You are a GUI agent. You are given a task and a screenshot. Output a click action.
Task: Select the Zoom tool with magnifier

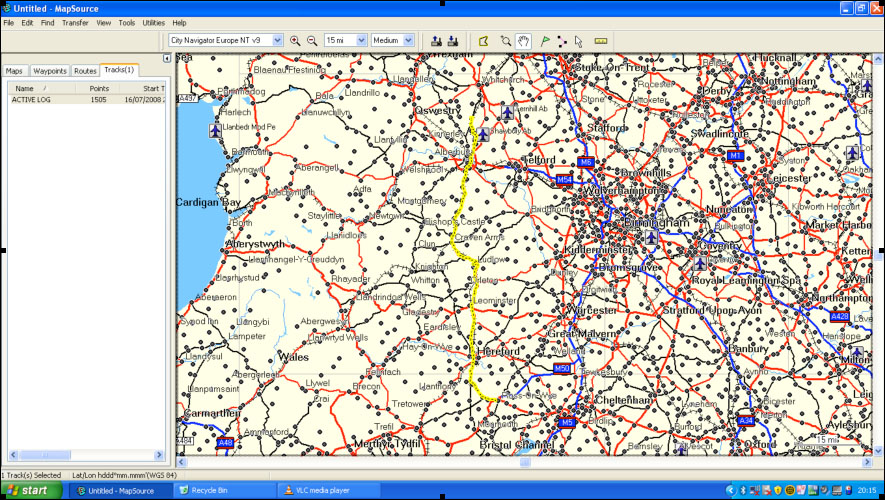pyautogui.click(x=506, y=41)
